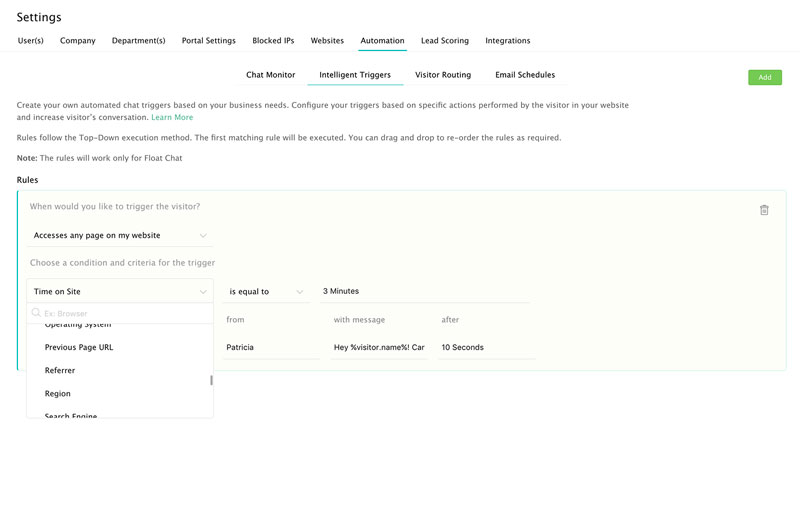Switch to the Chat Monitor sub-tab
This screenshot has height=524, width=800.
pyautogui.click(x=270, y=75)
